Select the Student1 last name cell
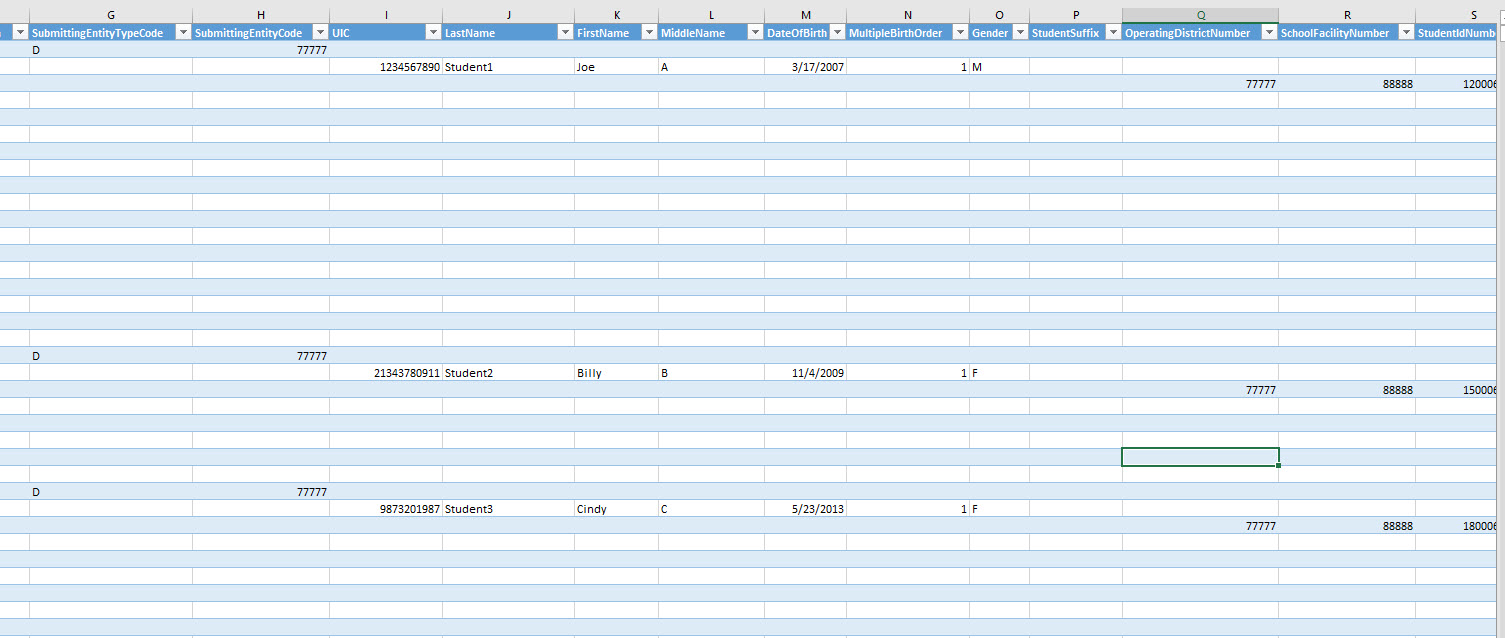The height and width of the screenshot is (638, 1505). [x=508, y=67]
